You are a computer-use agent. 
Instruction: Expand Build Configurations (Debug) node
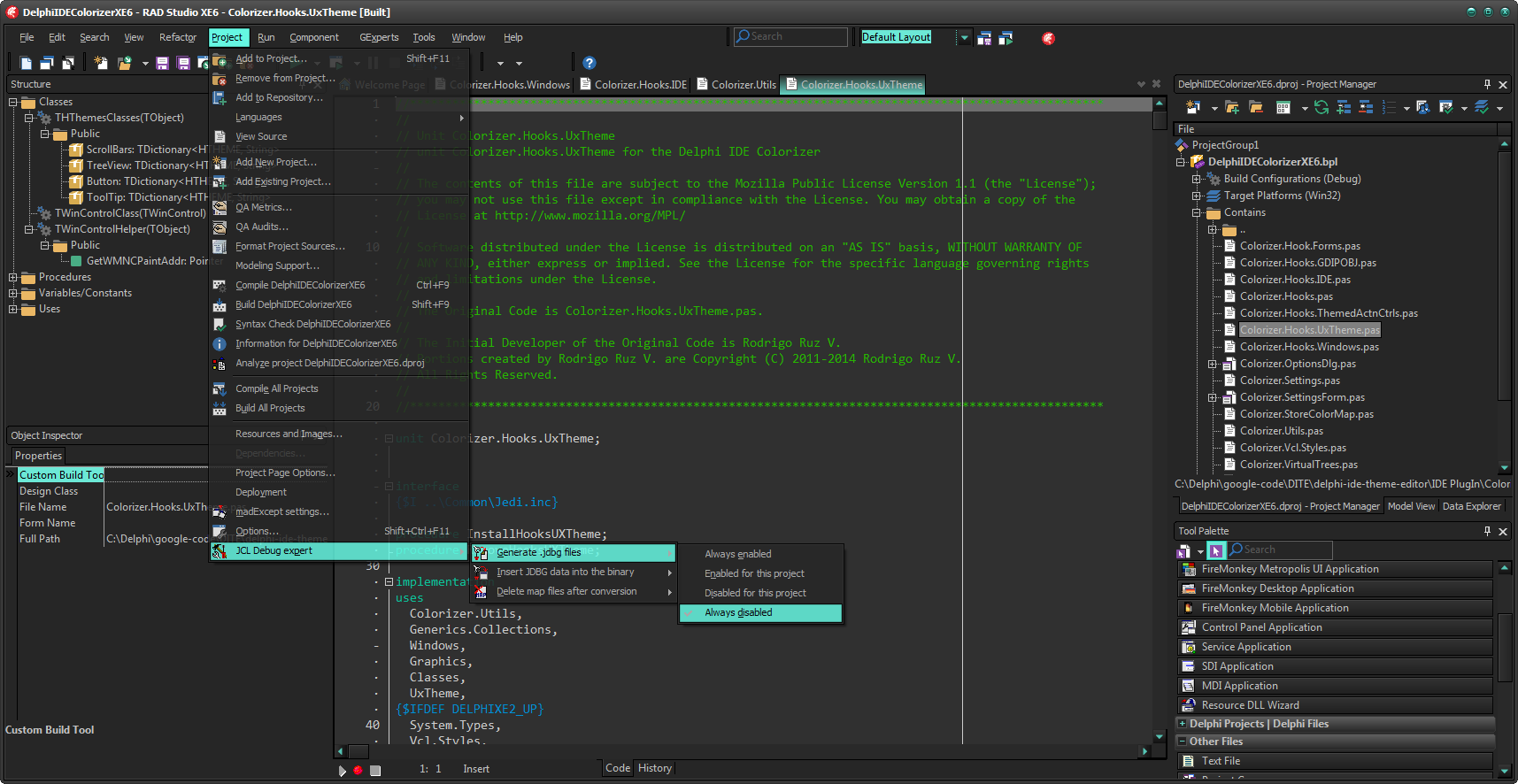(1197, 179)
